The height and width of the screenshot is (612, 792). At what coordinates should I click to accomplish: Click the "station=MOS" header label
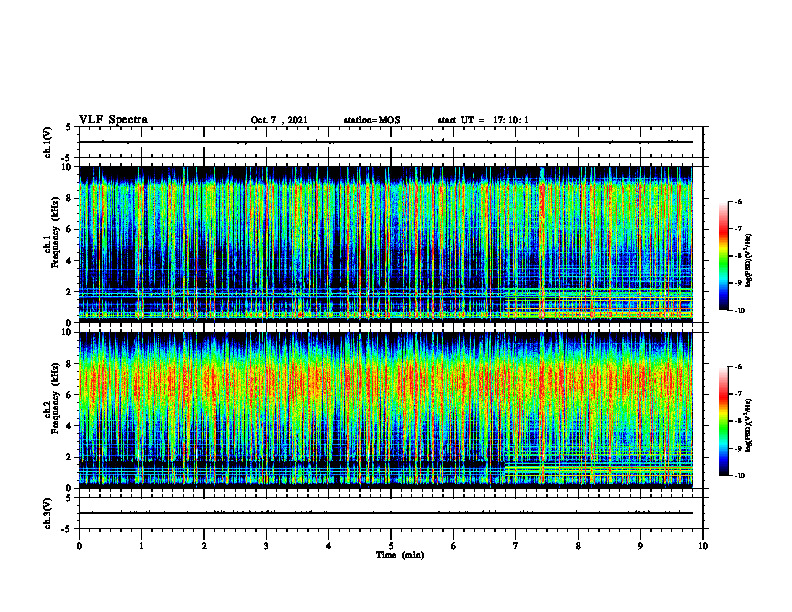pos(372,120)
